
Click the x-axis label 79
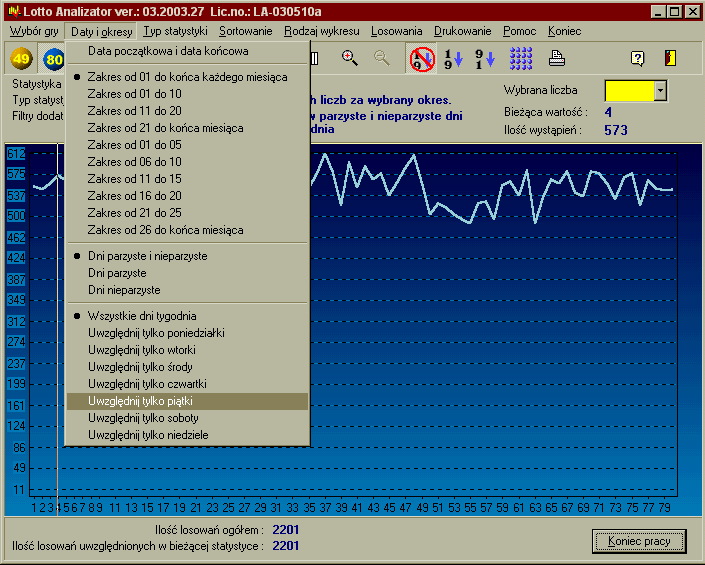[x=665, y=508]
